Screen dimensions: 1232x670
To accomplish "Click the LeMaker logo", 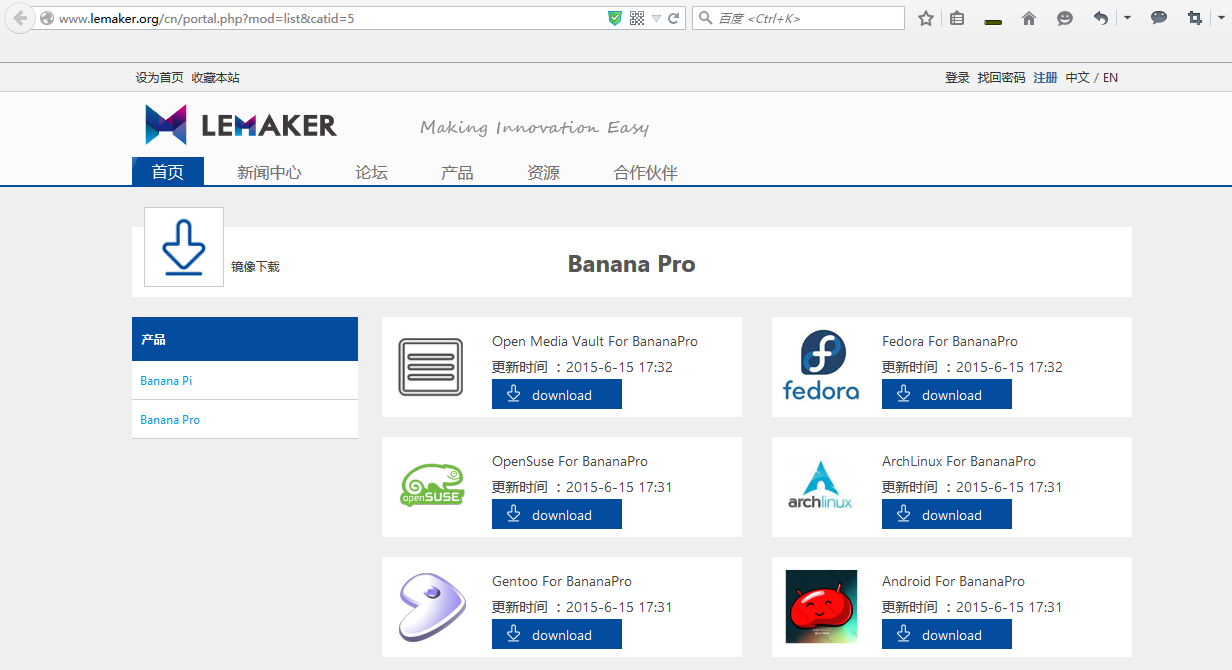I will point(241,125).
